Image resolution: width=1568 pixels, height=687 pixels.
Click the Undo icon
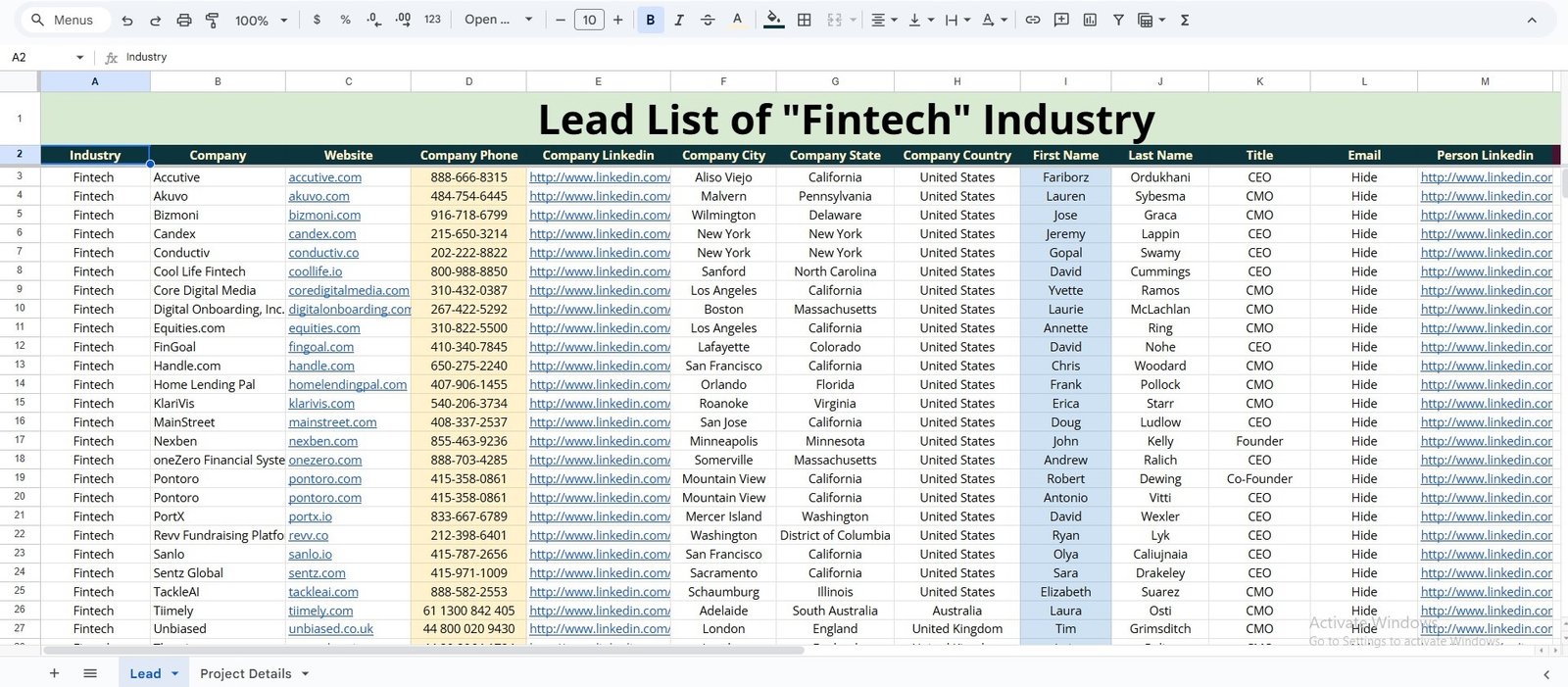pyautogui.click(x=127, y=20)
